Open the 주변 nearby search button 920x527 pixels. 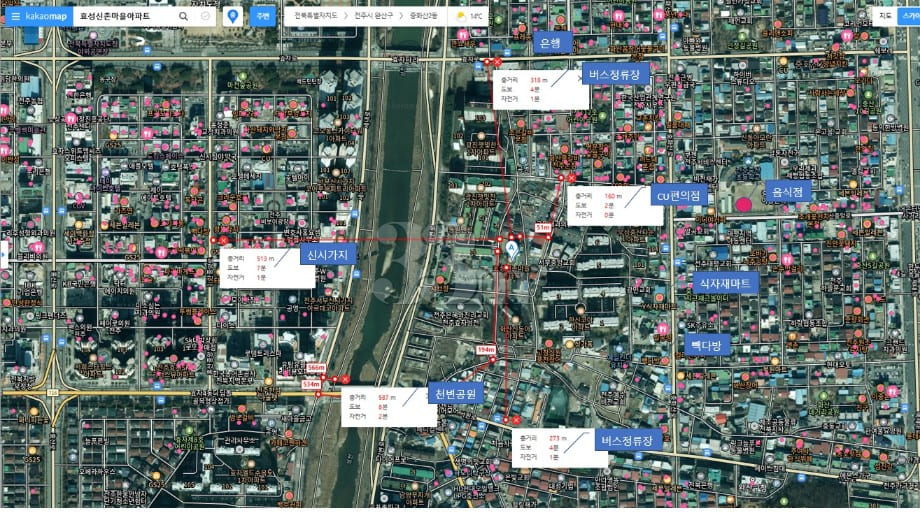pyautogui.click(x=262, y=16)
